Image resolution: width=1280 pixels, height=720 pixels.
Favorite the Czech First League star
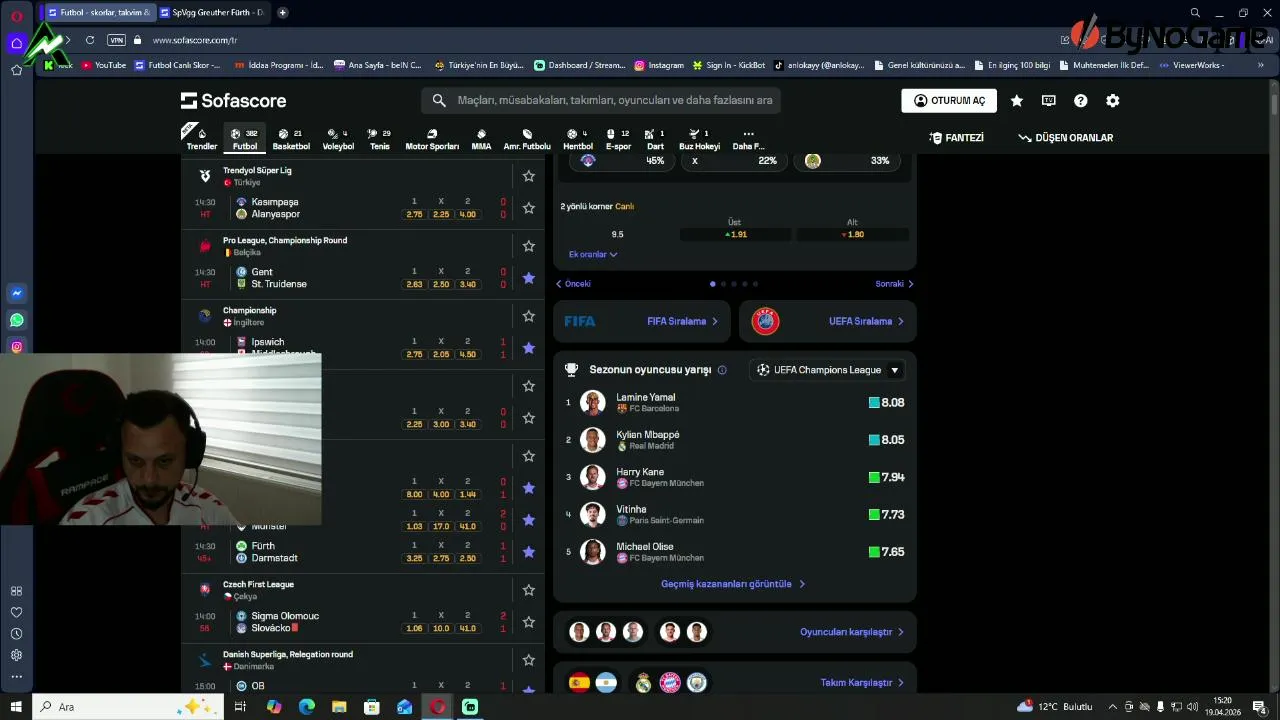click(x=529, y=590)
